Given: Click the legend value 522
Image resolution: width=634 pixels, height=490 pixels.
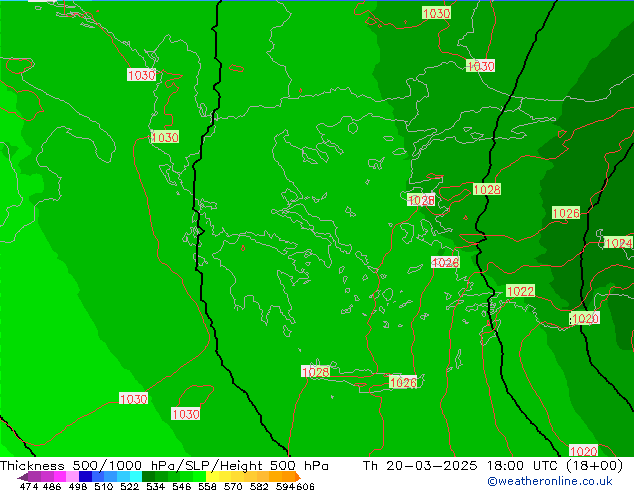Looking at the screenshot, I should (x=129, y=486).
